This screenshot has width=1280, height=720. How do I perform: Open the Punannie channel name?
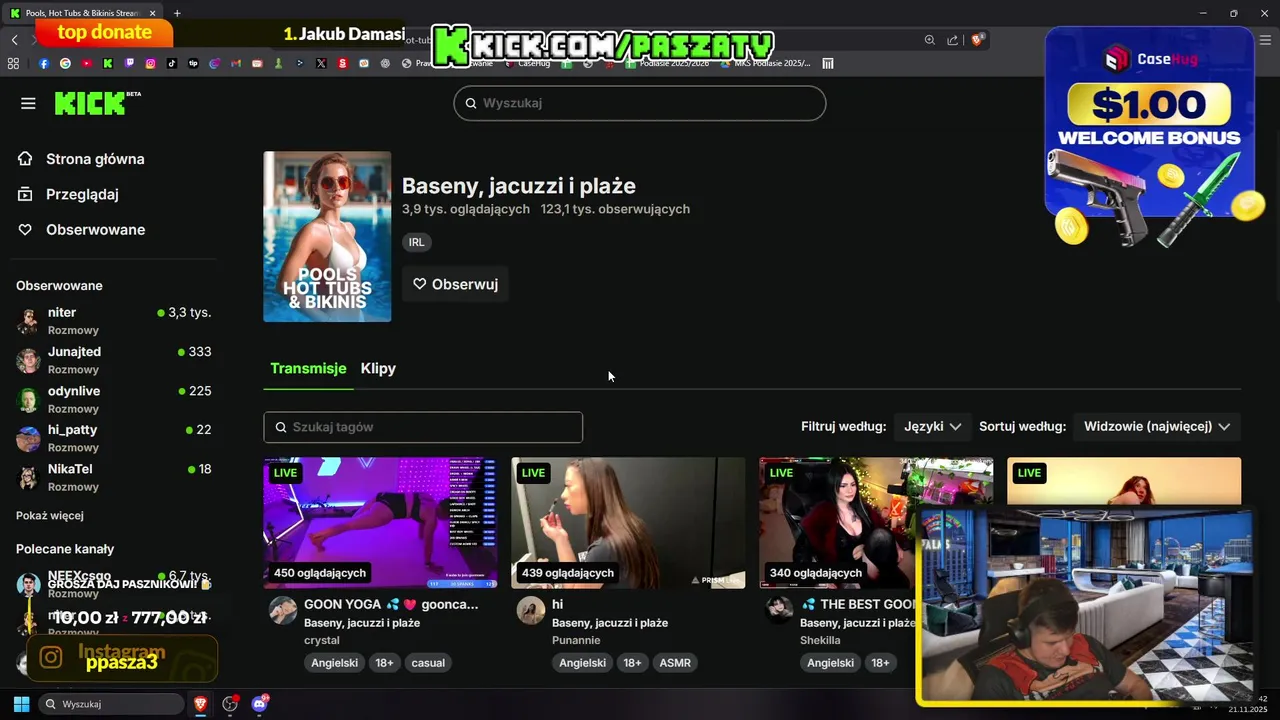pyautogui.click(x=576, y=640)
